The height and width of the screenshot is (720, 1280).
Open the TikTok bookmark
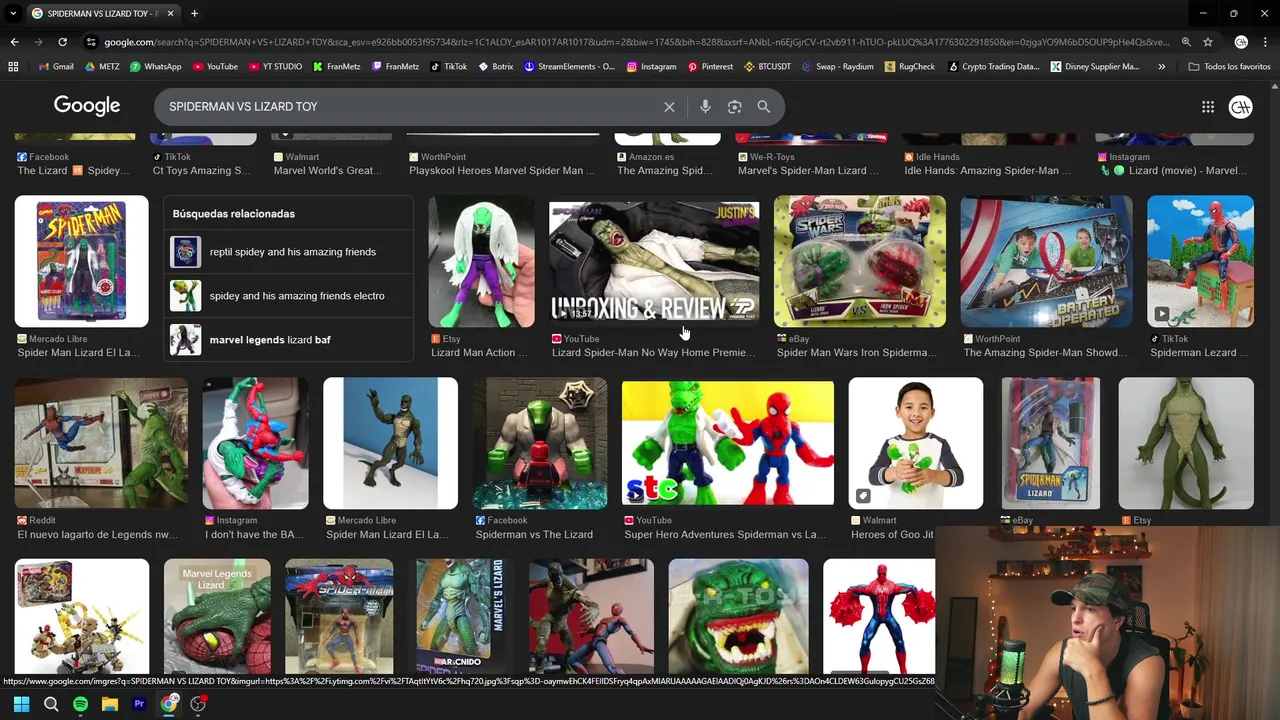449,67
